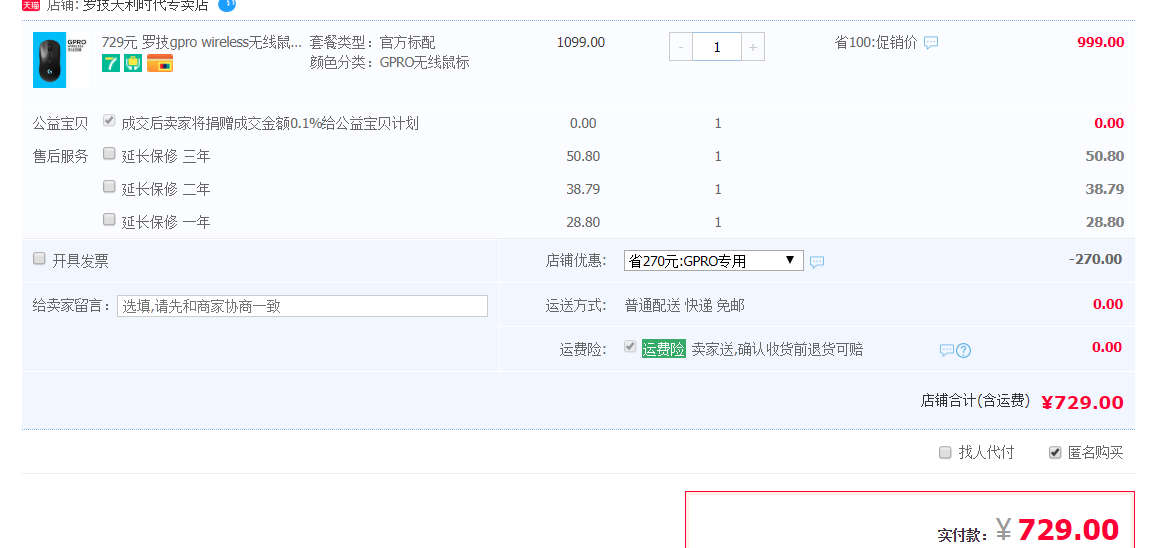Click the 颜色分类：GPRO无线鼠标 text
Screen dimensions: 1156x548
coord(389,63)
